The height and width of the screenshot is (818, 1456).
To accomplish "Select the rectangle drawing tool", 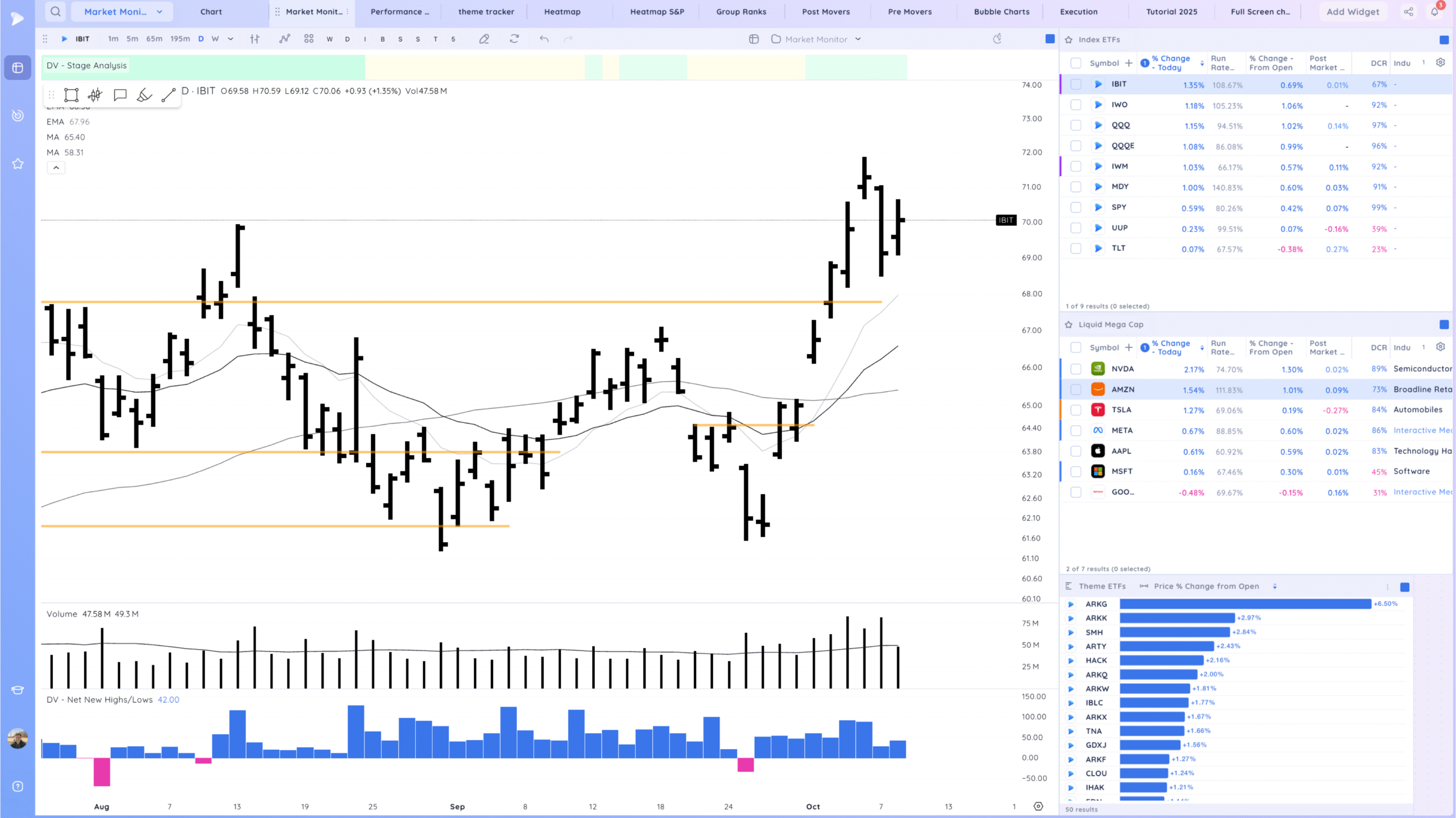I will coord(71,95).
